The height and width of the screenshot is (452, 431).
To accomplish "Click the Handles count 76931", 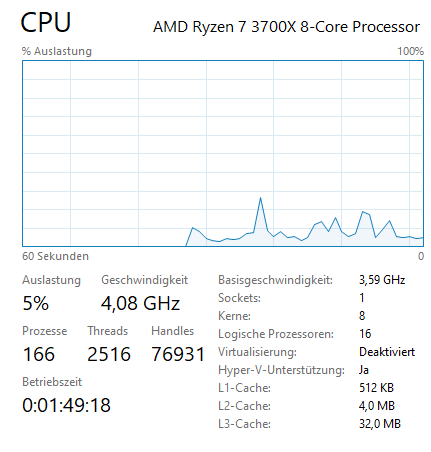I will click(x=178, y=354).
